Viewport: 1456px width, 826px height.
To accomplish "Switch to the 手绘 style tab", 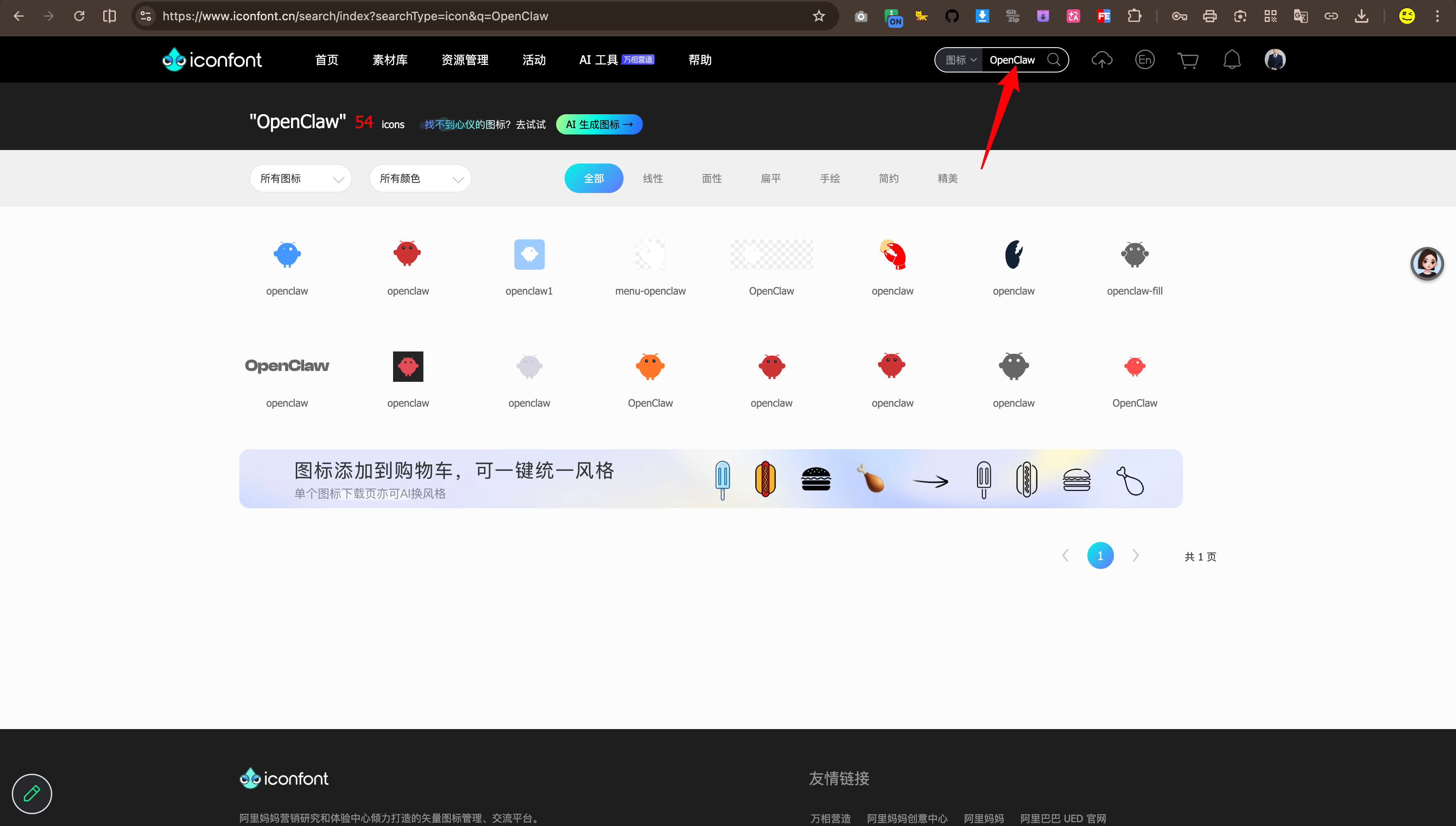I will [830, 178].
